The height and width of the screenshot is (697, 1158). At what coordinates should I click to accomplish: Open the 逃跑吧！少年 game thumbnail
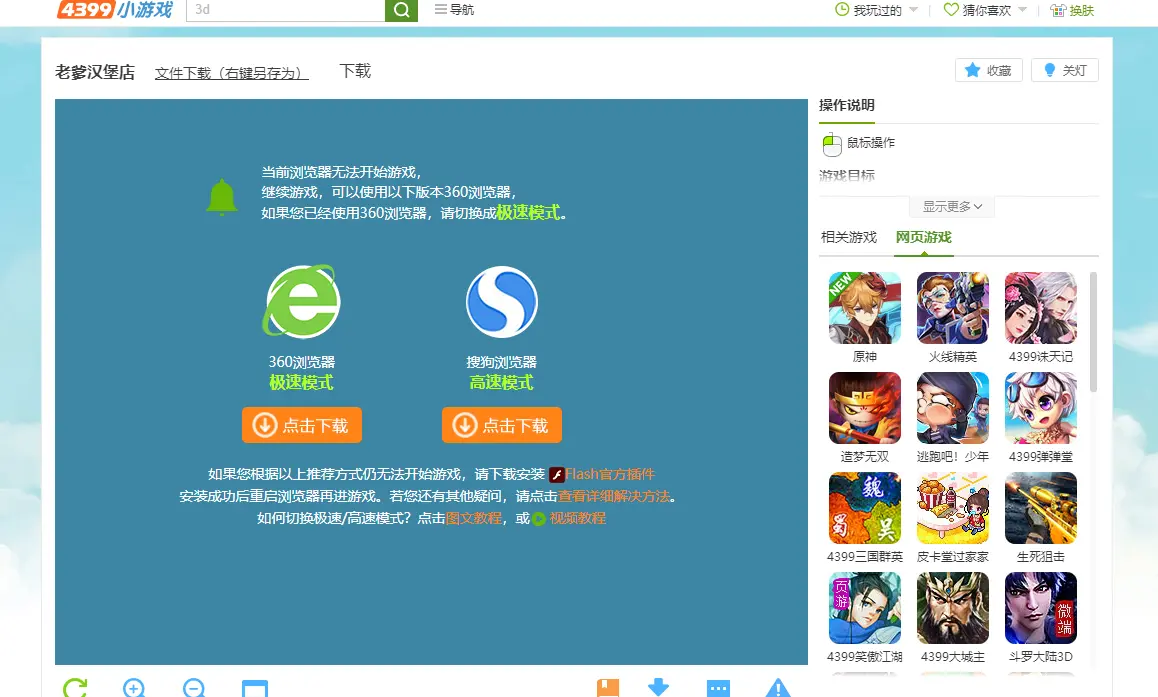[x=953, y=408]
